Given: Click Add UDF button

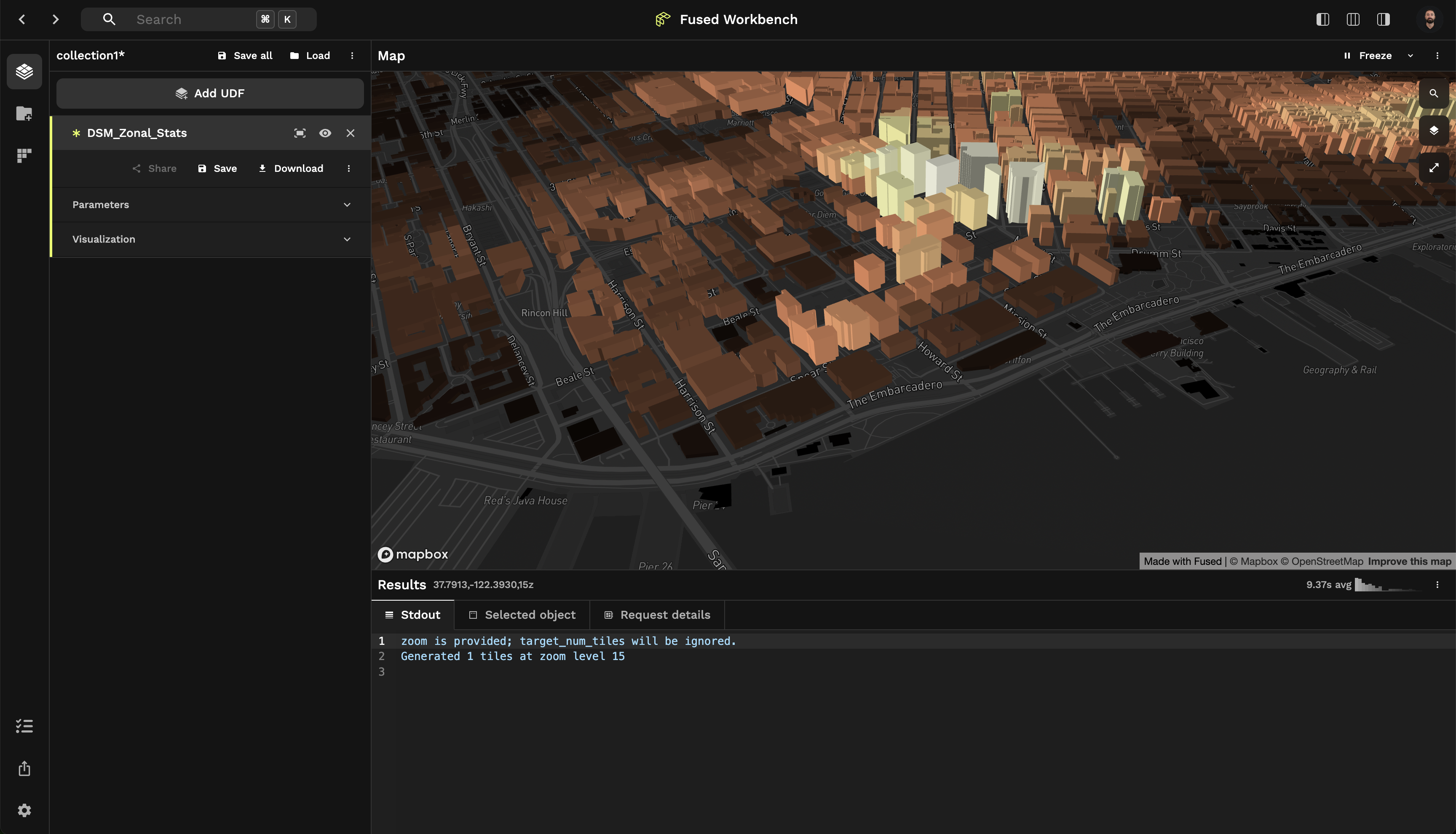Looking at the screenshot, I should tap(210, 94).
